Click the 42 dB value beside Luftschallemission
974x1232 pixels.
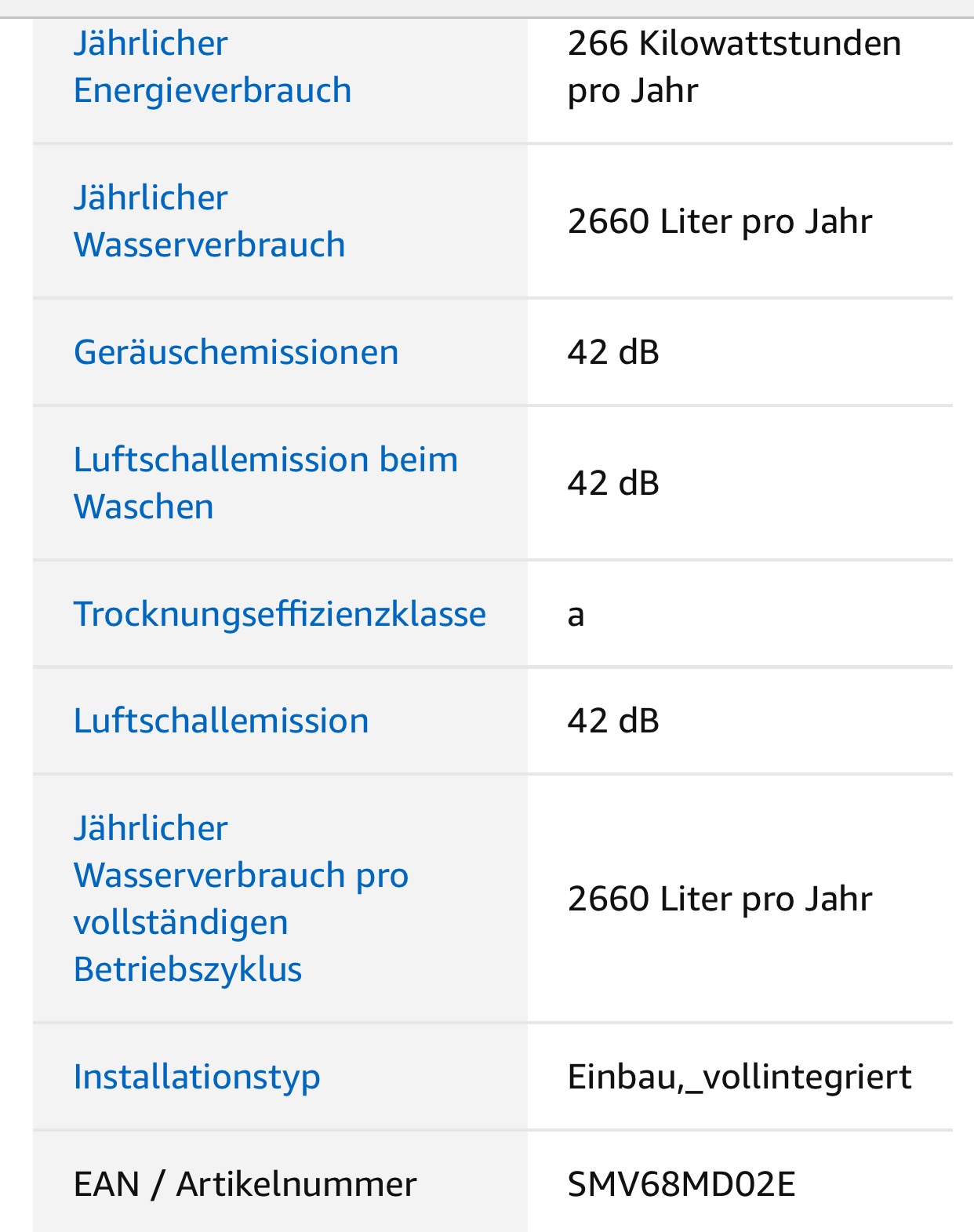click(x=613, y=721)
